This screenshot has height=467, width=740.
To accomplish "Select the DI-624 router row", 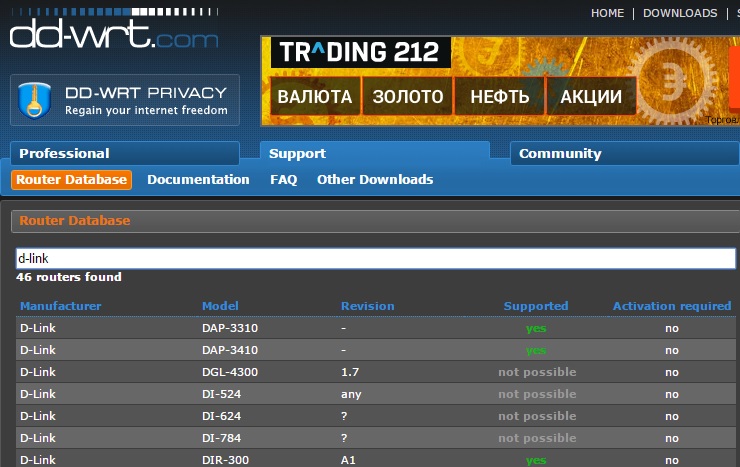I will [376, 416].
